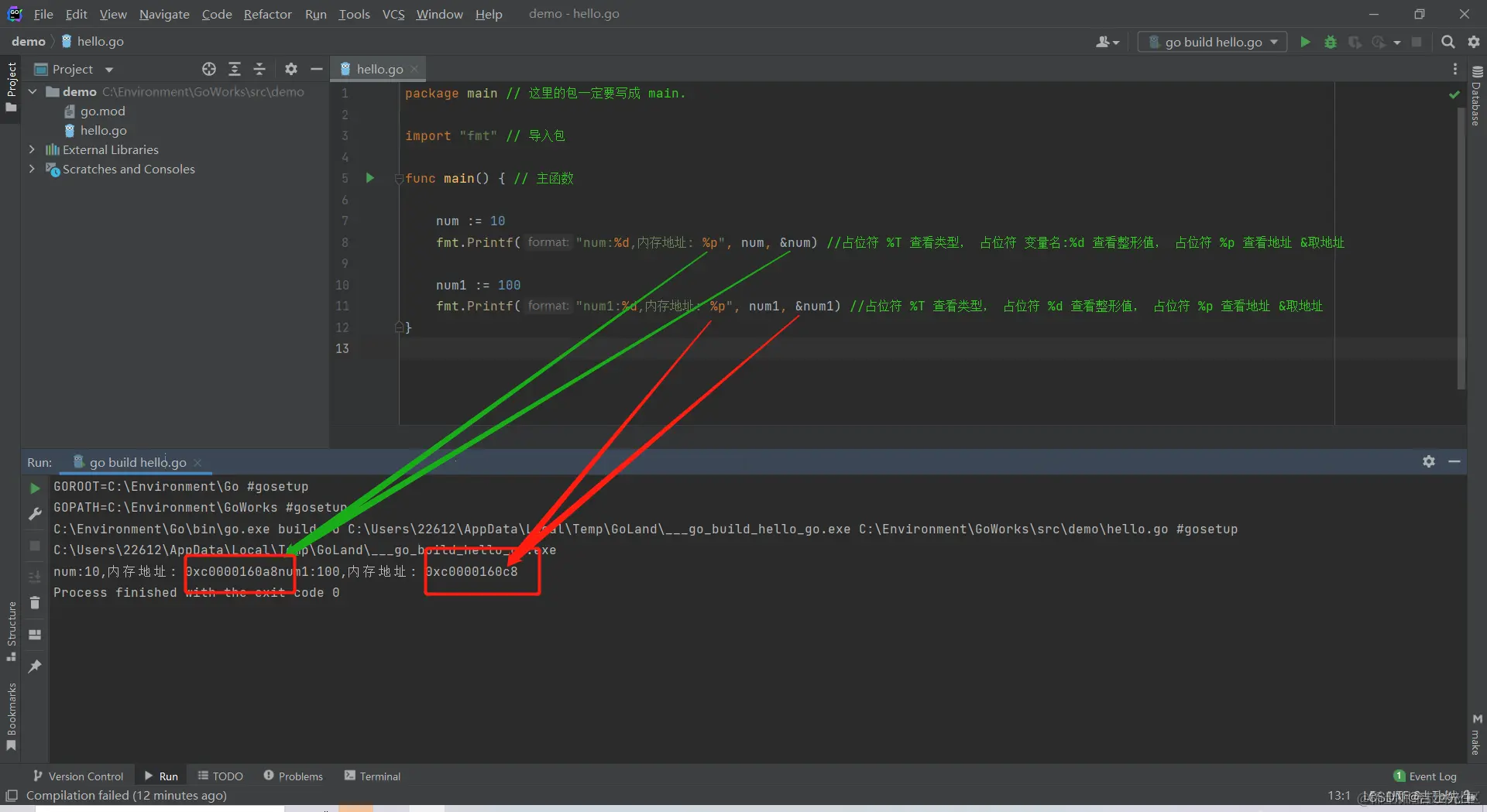The image size is (1487, 812).
Task: Open Search Everywhere magnifier
Action: click(x=1448, y=42)
